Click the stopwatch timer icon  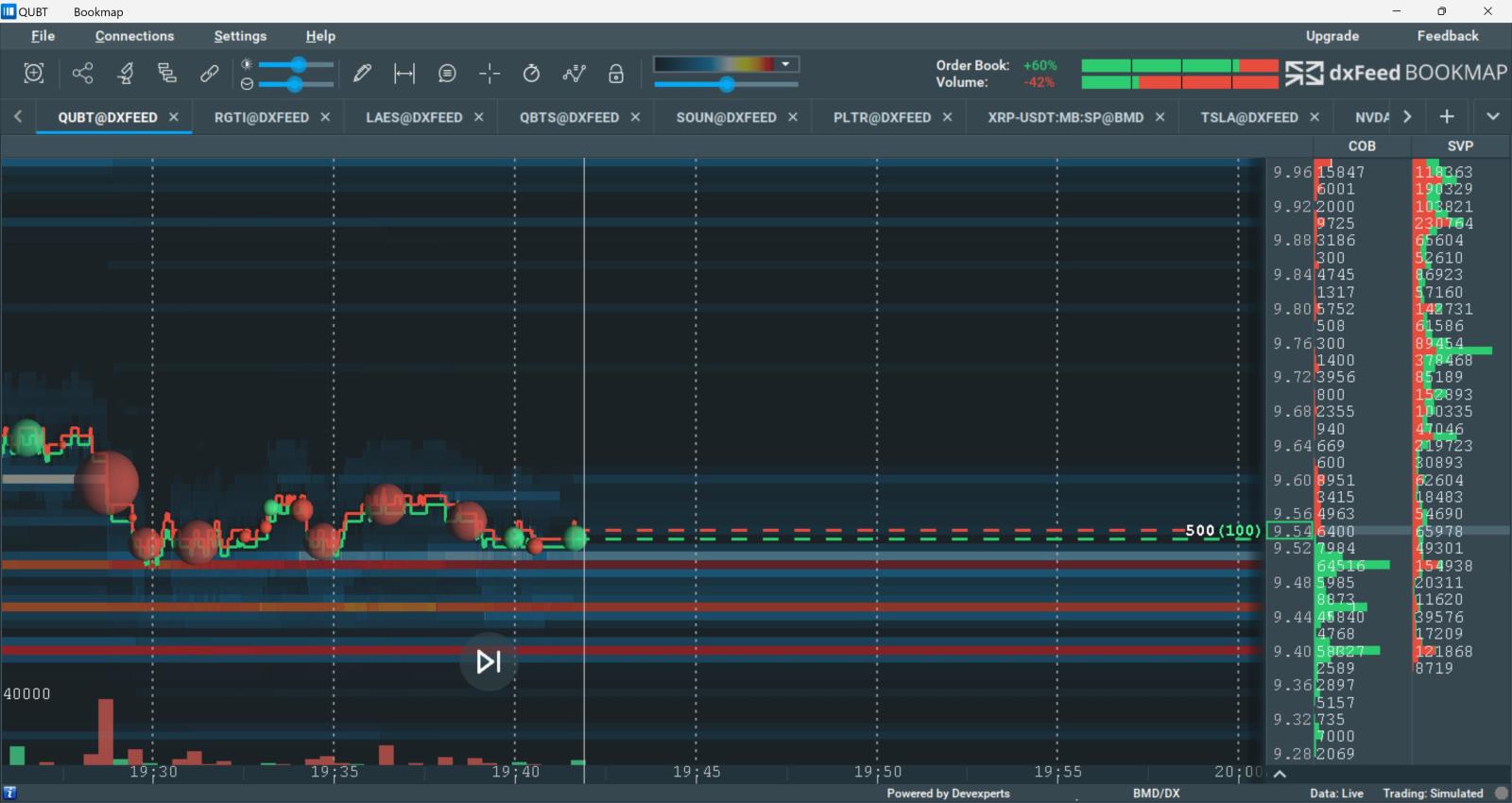531,73
